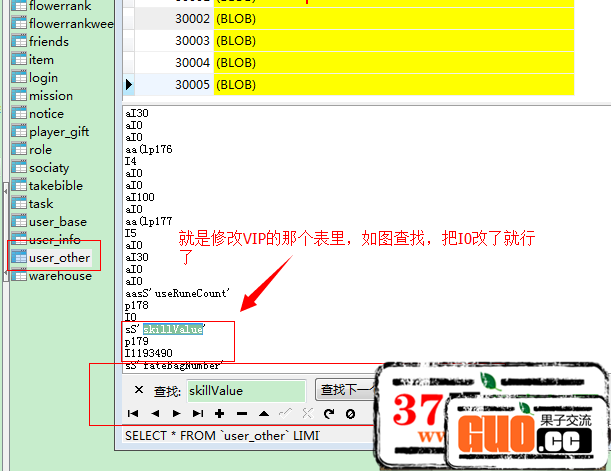
Task: Click the row with id 30005
Action: point(191,84)
